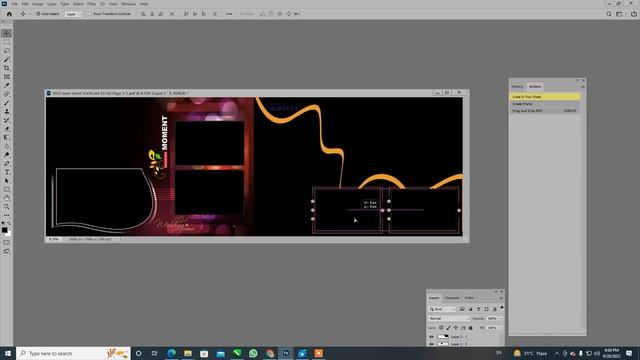
Task: Click the background color swatch
Action: [x=9, y=234]
